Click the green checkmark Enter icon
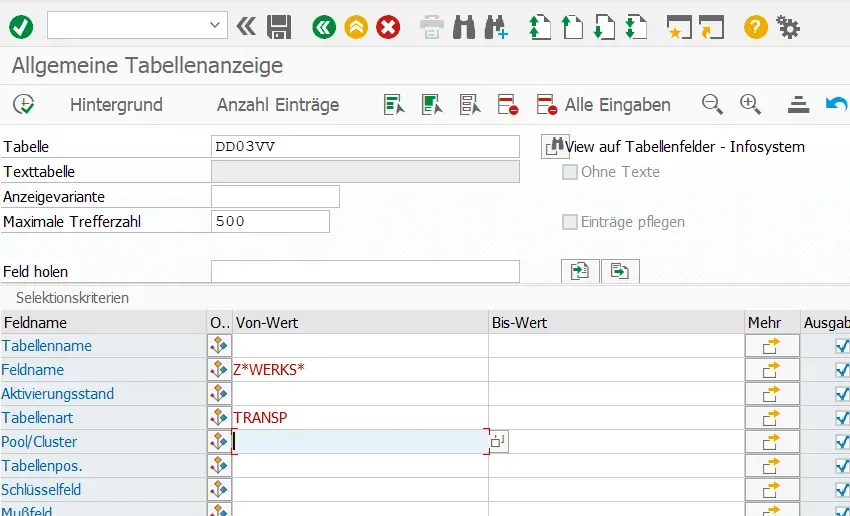Viewport: 850px width, 516px height. click(x=21, y=27)
